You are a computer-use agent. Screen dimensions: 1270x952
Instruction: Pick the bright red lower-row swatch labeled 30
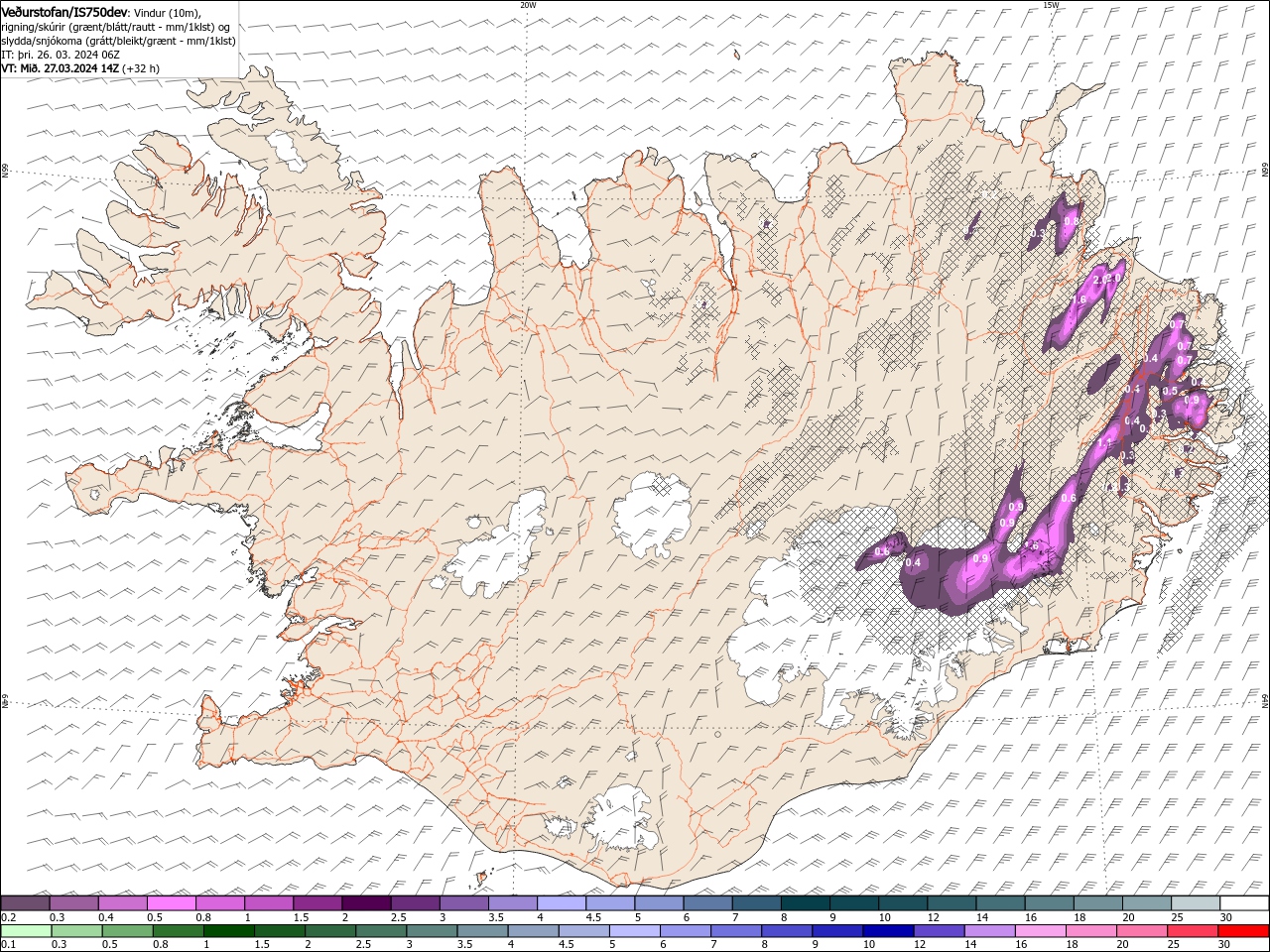1244,931
